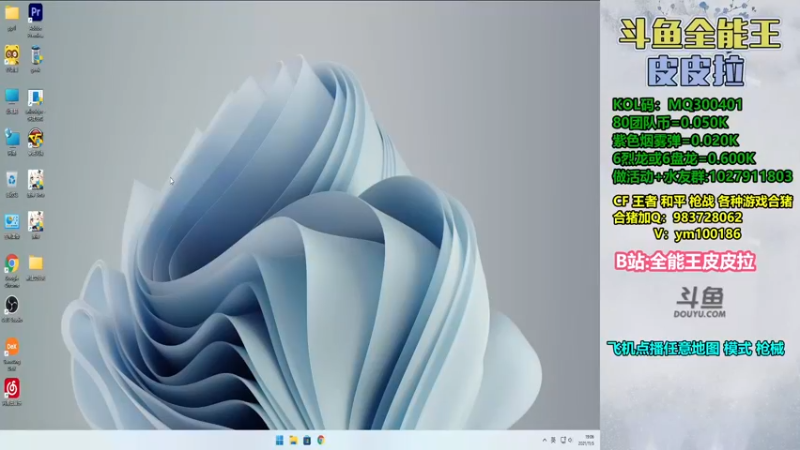This screenshot has height=450, width=800.
Task: Open the Windows Start menu
Action: coord(280,440)
